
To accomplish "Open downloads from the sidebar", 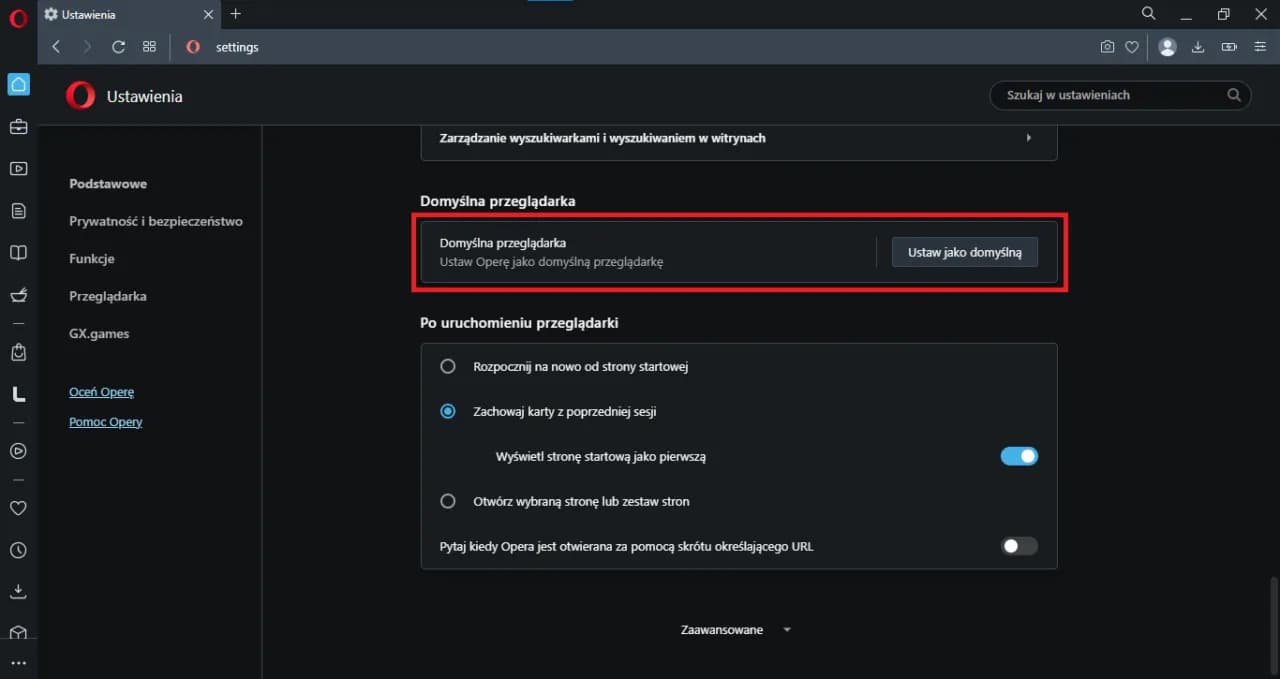I will point(18,591).
